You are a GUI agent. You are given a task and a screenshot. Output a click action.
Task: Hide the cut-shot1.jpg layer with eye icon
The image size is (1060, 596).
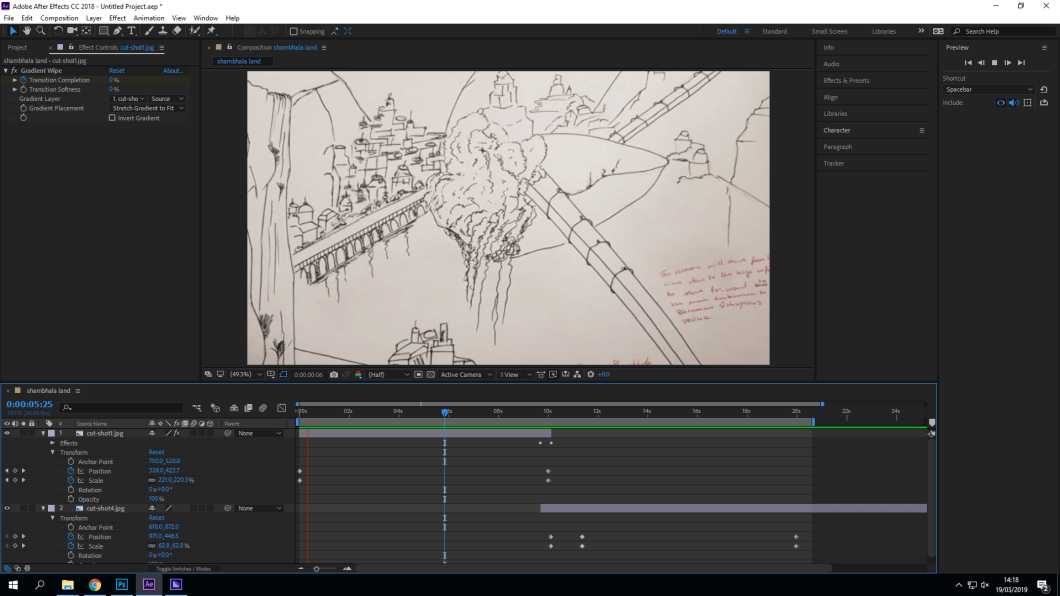click(7, 433)
